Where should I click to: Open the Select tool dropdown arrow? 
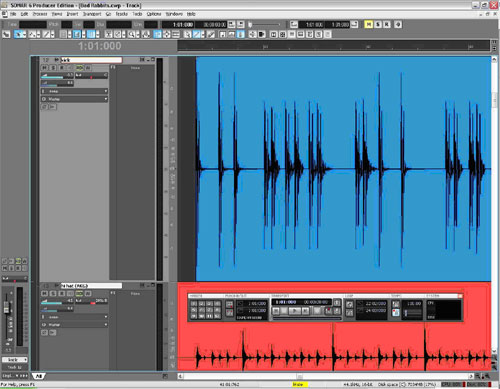click(x=25, y=34)
